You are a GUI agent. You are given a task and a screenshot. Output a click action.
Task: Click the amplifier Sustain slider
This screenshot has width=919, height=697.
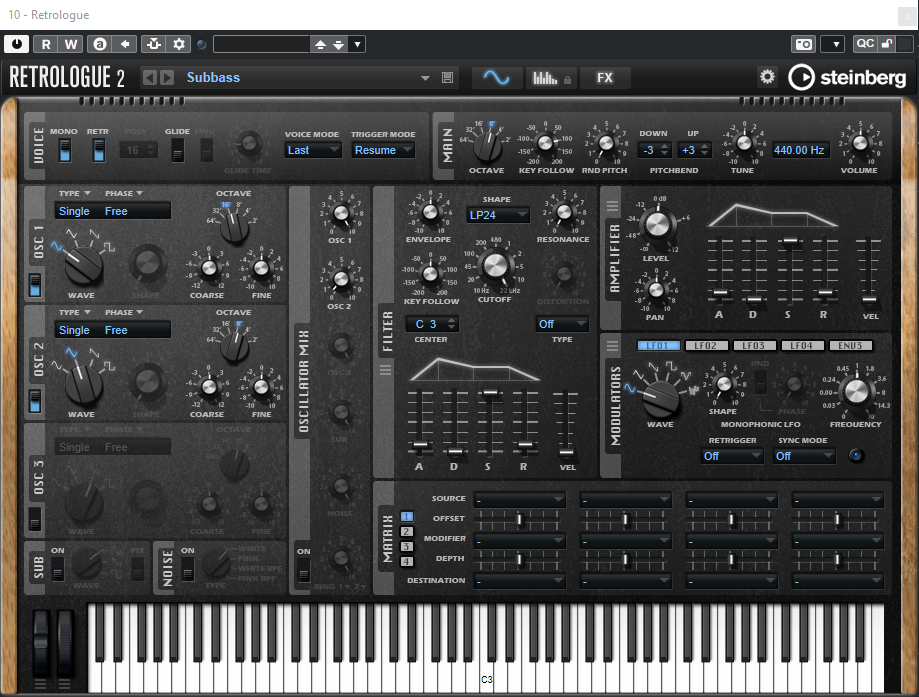point(790,240)
